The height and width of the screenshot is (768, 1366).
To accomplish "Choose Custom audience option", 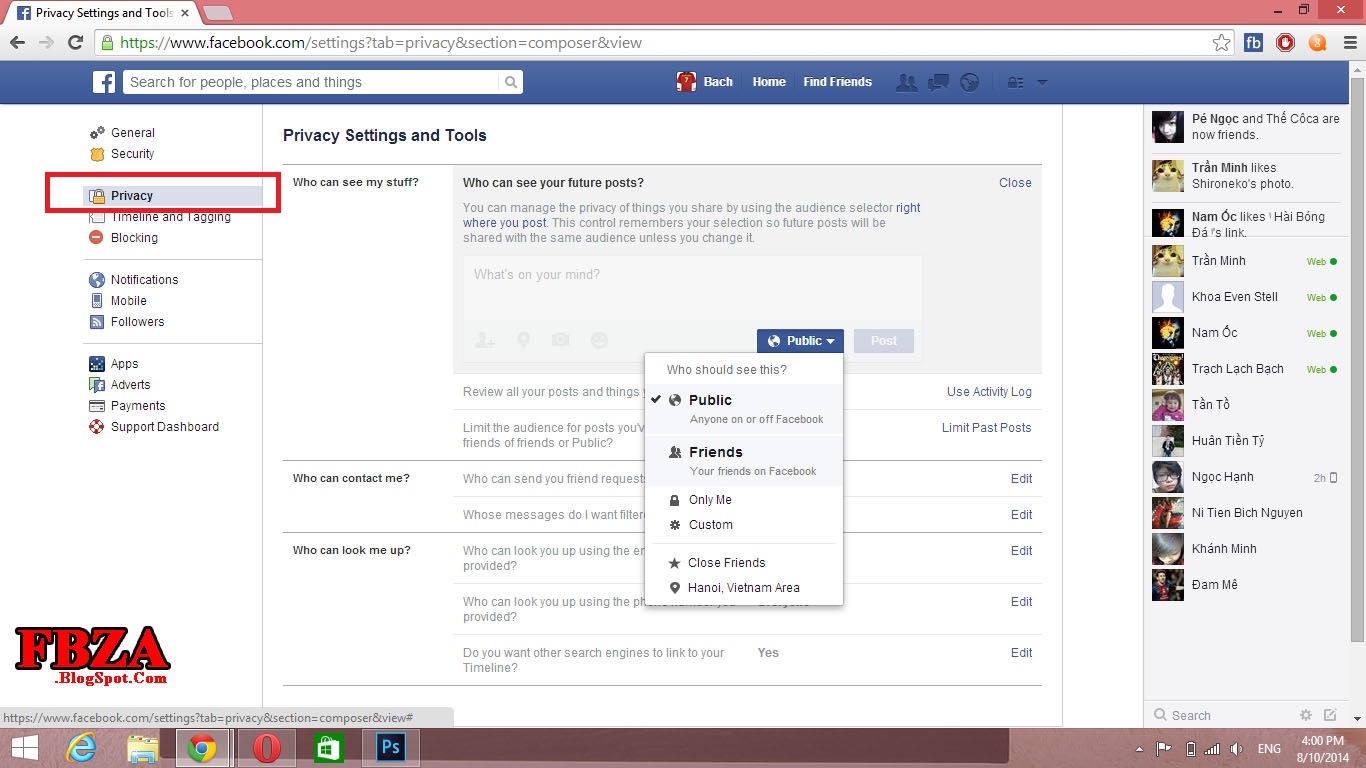I will tap(744, 525).
